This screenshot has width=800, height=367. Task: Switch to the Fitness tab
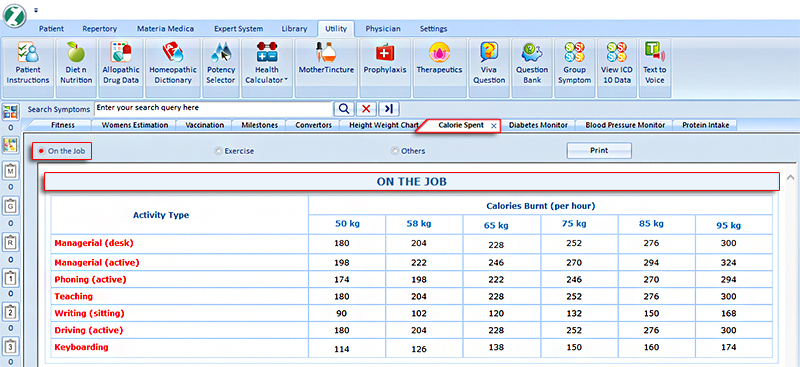63,125
